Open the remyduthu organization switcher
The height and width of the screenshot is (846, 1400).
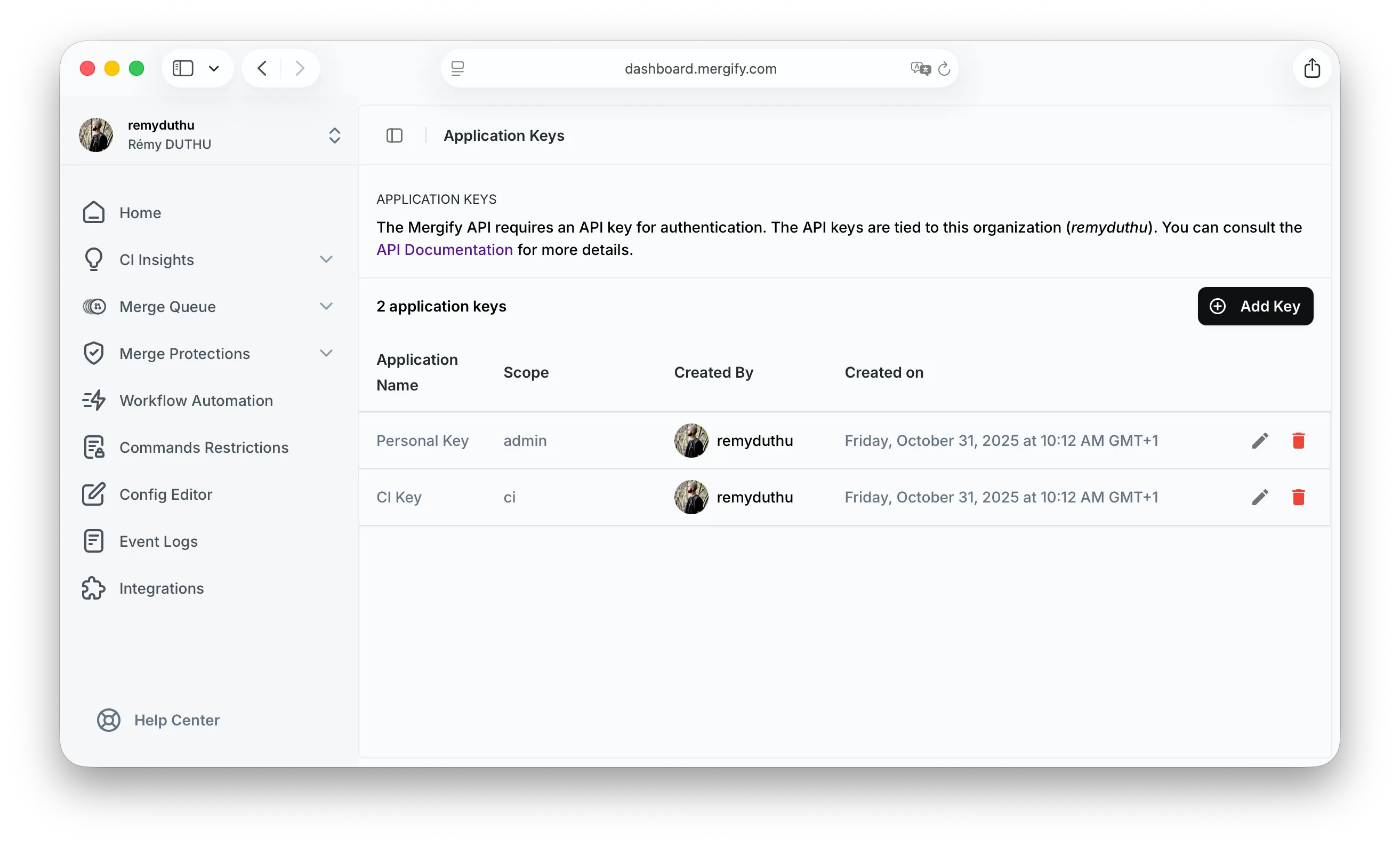point(334,135)
